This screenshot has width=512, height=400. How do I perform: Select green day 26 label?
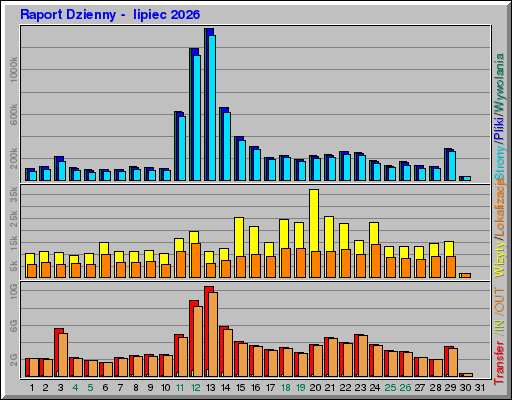coord(405,388)
